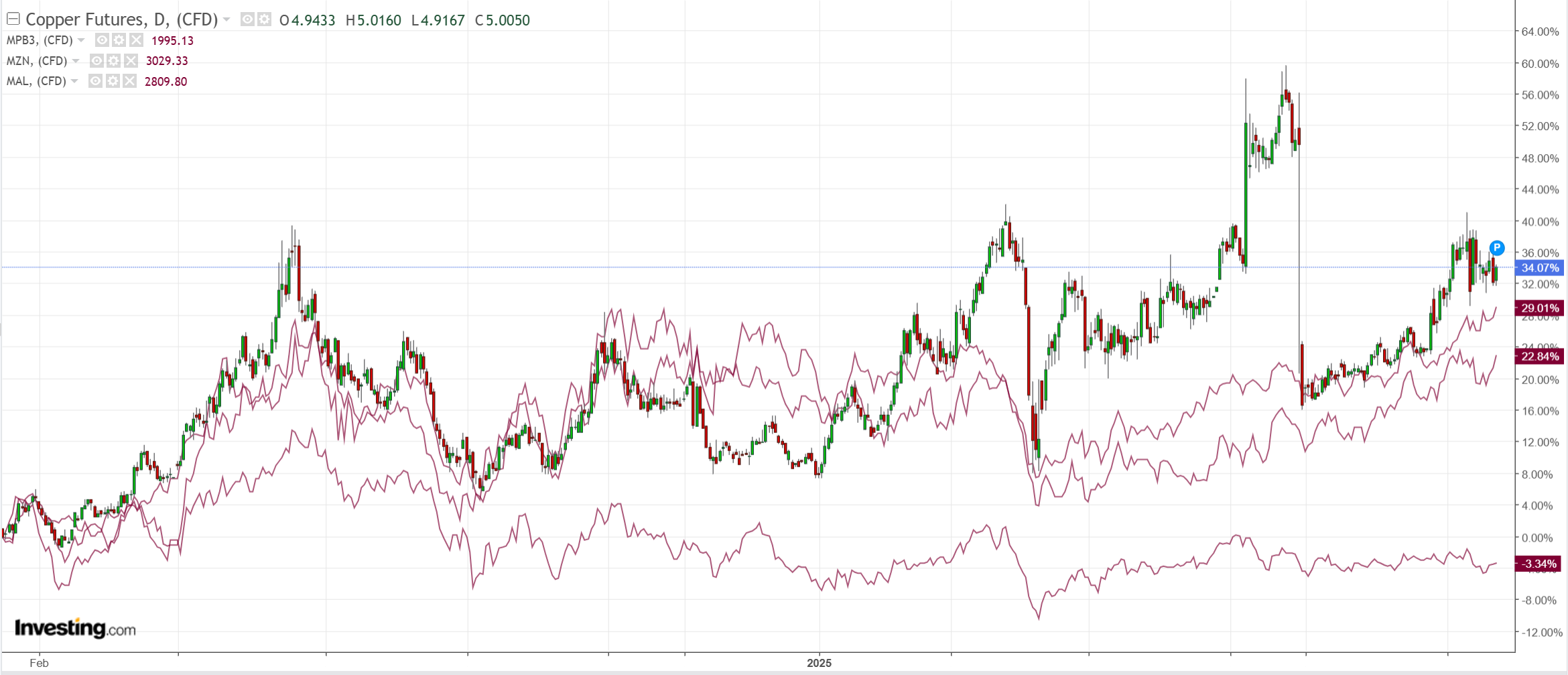Viewport: 1568px width, 675px height.
Task: Click the Feb label on the time axis
Action: coord(39,663)
